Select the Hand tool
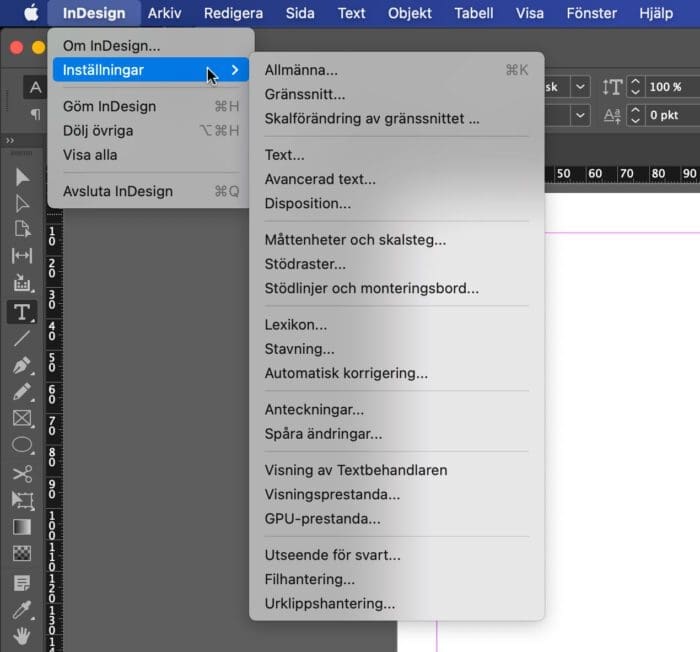 tap(22, 636)
